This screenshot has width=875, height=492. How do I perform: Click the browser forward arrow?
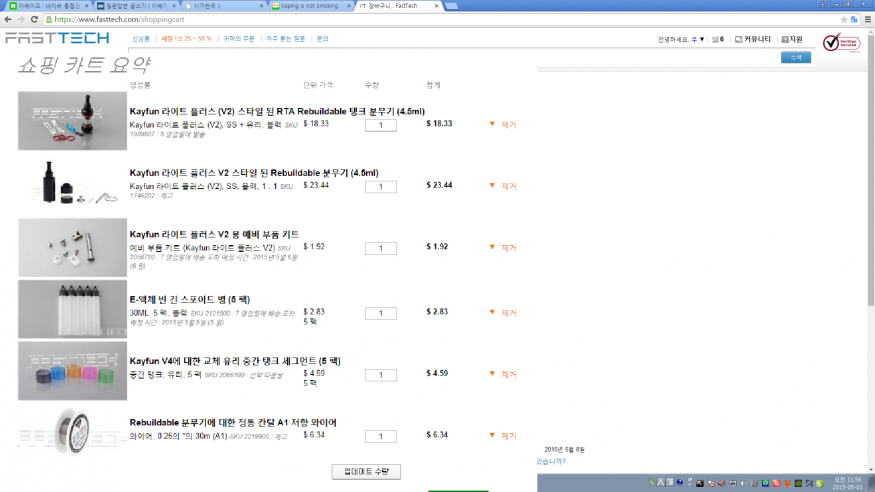coord(21,19)
